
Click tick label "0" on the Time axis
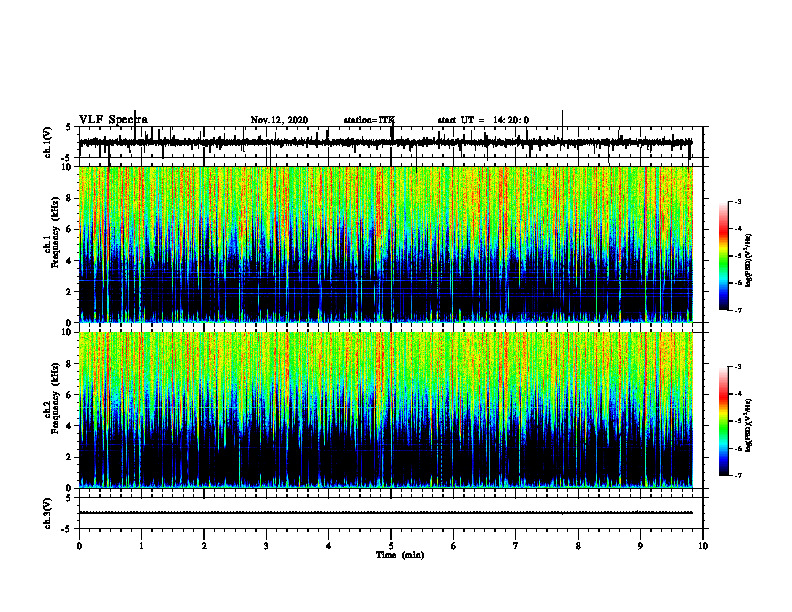point(79,546)
